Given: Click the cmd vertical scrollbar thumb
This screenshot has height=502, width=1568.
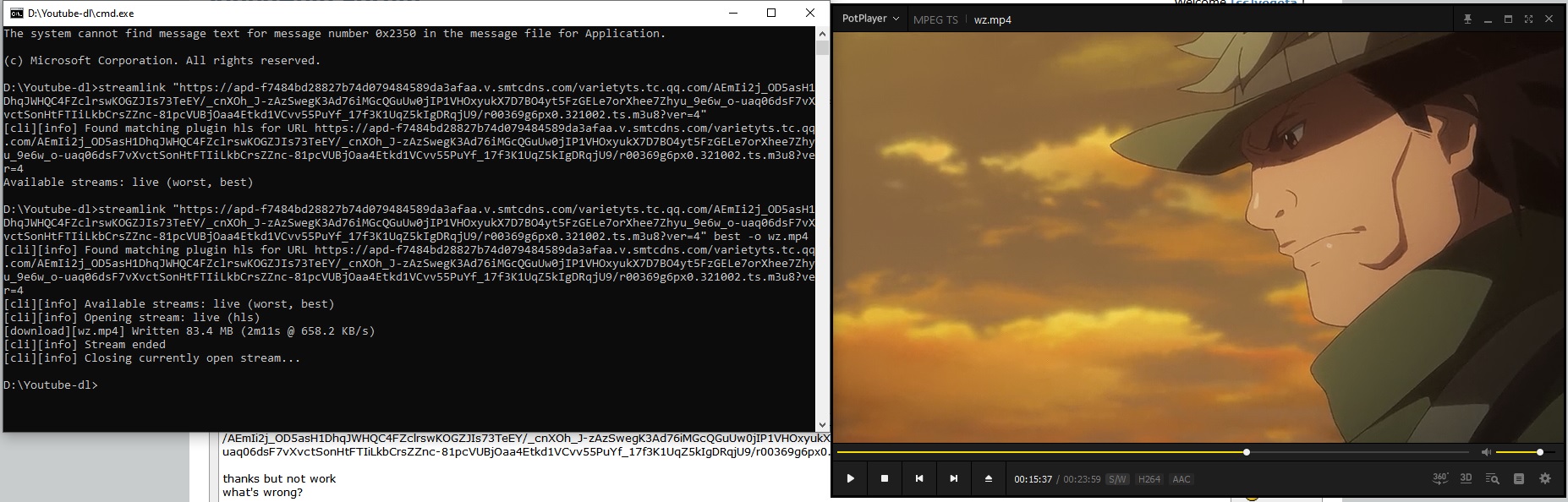Looking at the screenshot, I should click(x=822, y=47).
